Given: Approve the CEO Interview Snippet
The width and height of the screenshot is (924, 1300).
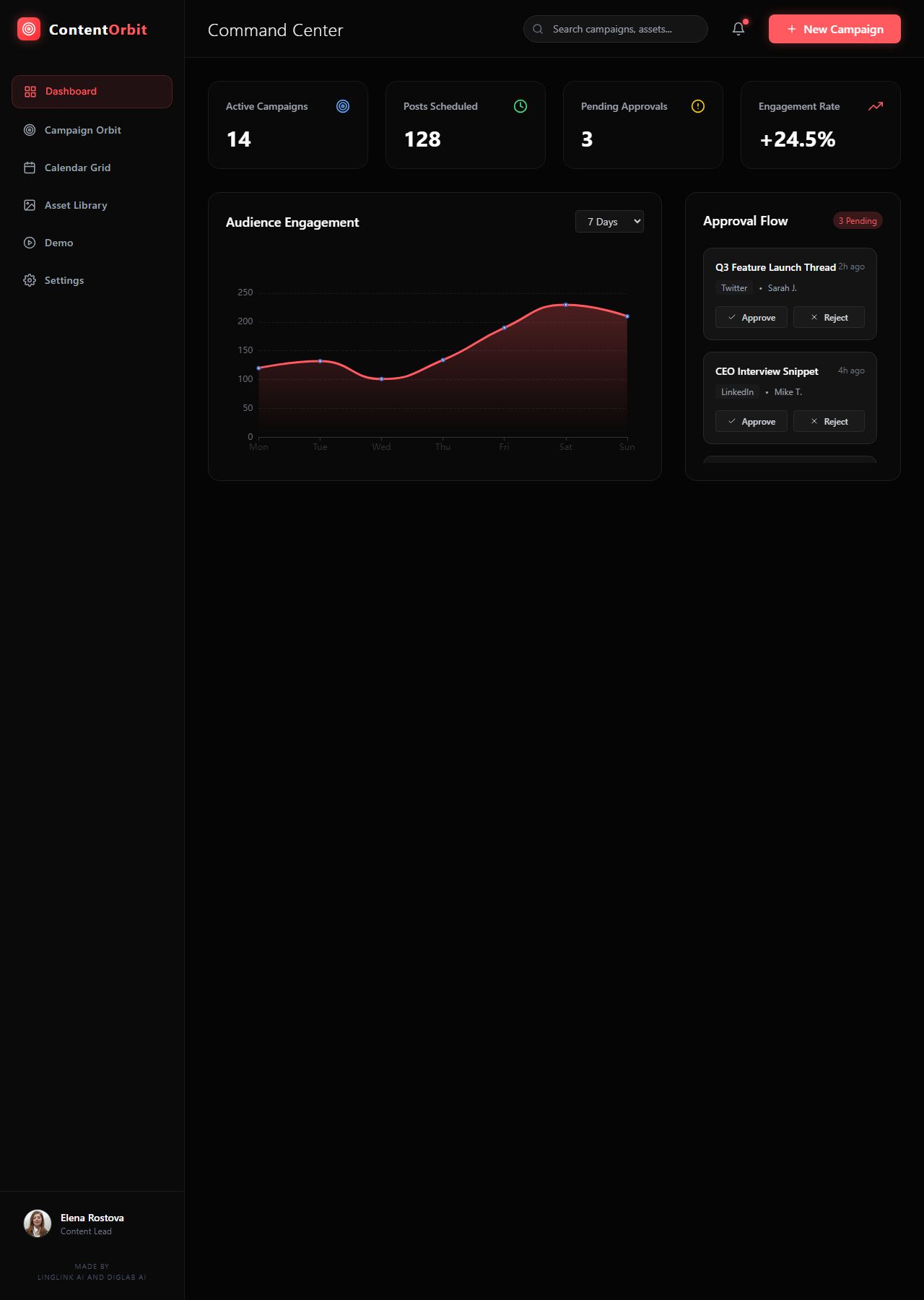Looking at the screenshot, I should pos(751,421).
